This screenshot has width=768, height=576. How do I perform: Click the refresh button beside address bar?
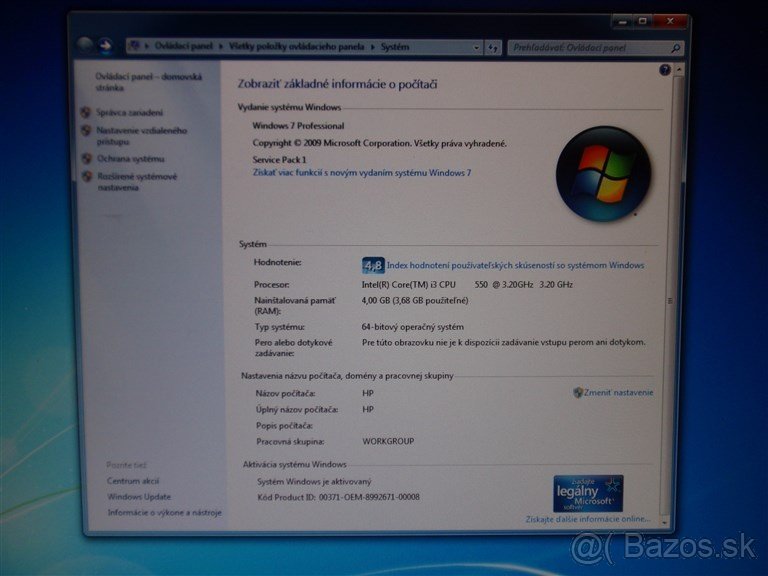(x=493, y=48)
